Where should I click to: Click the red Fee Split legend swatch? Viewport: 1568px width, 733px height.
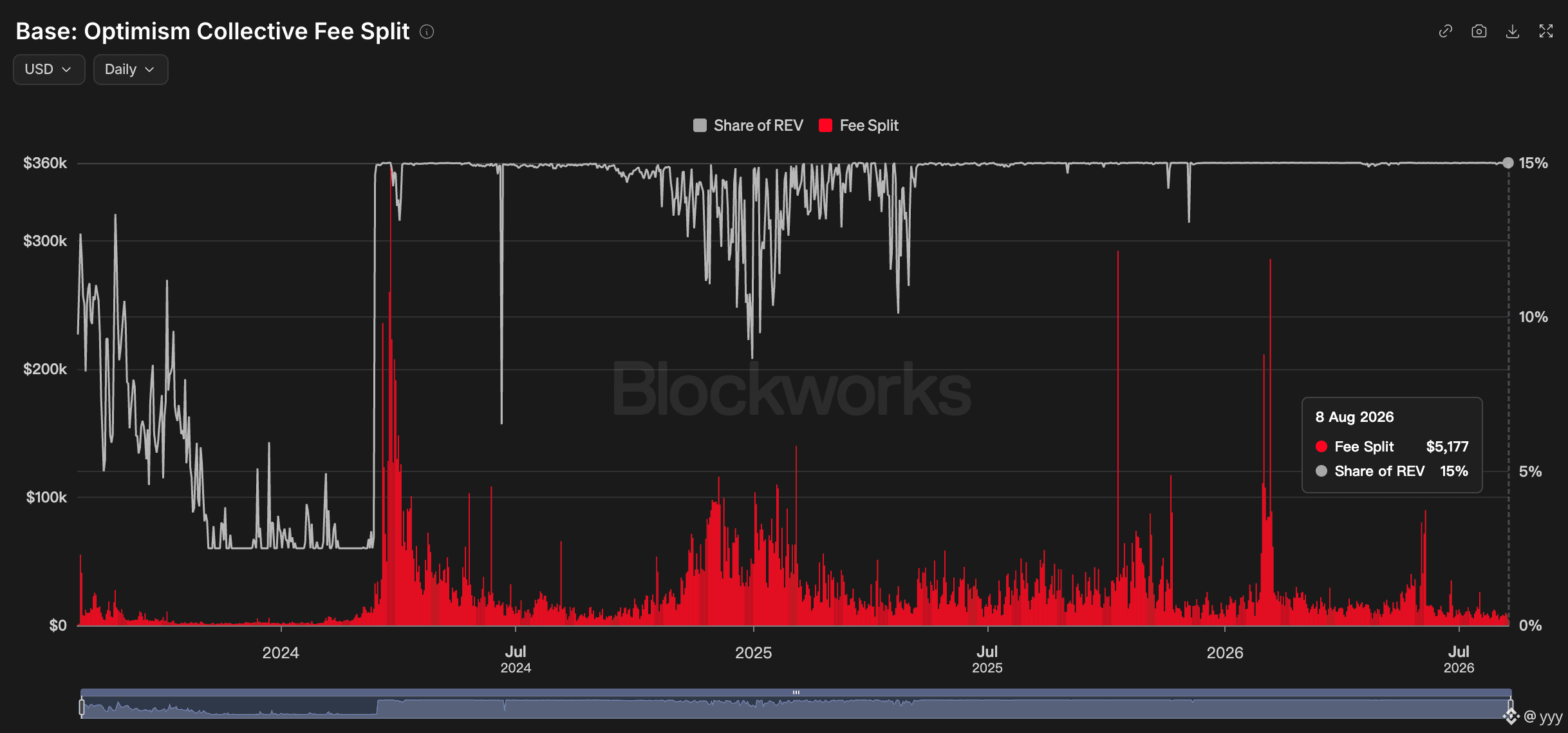(826, 126)
